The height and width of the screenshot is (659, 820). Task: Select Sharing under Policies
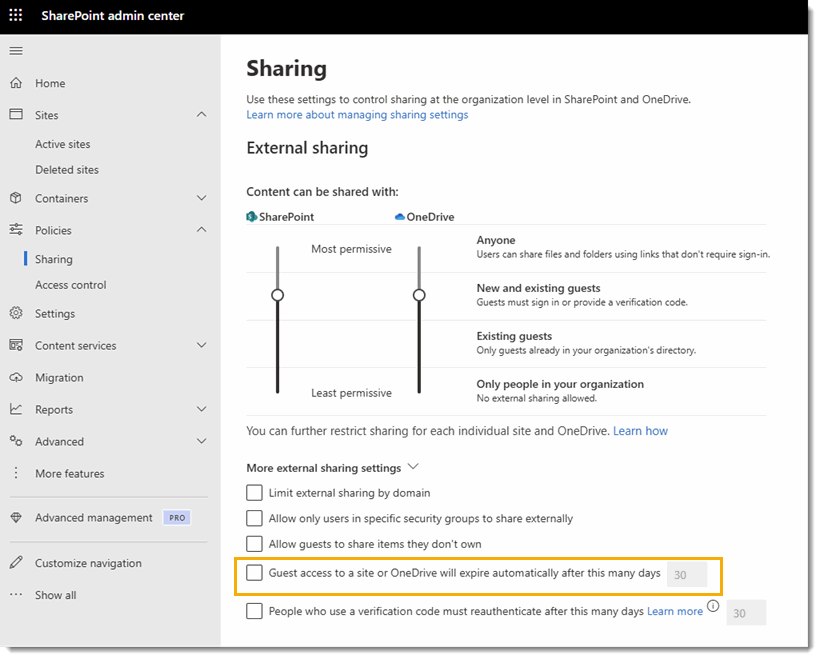click(x=54, y=259)
